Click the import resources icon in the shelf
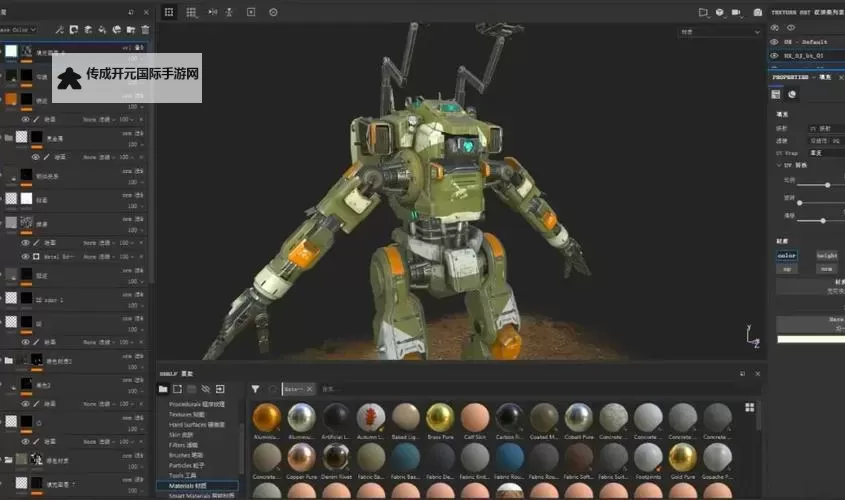845x500 pixels. [220, 389]
